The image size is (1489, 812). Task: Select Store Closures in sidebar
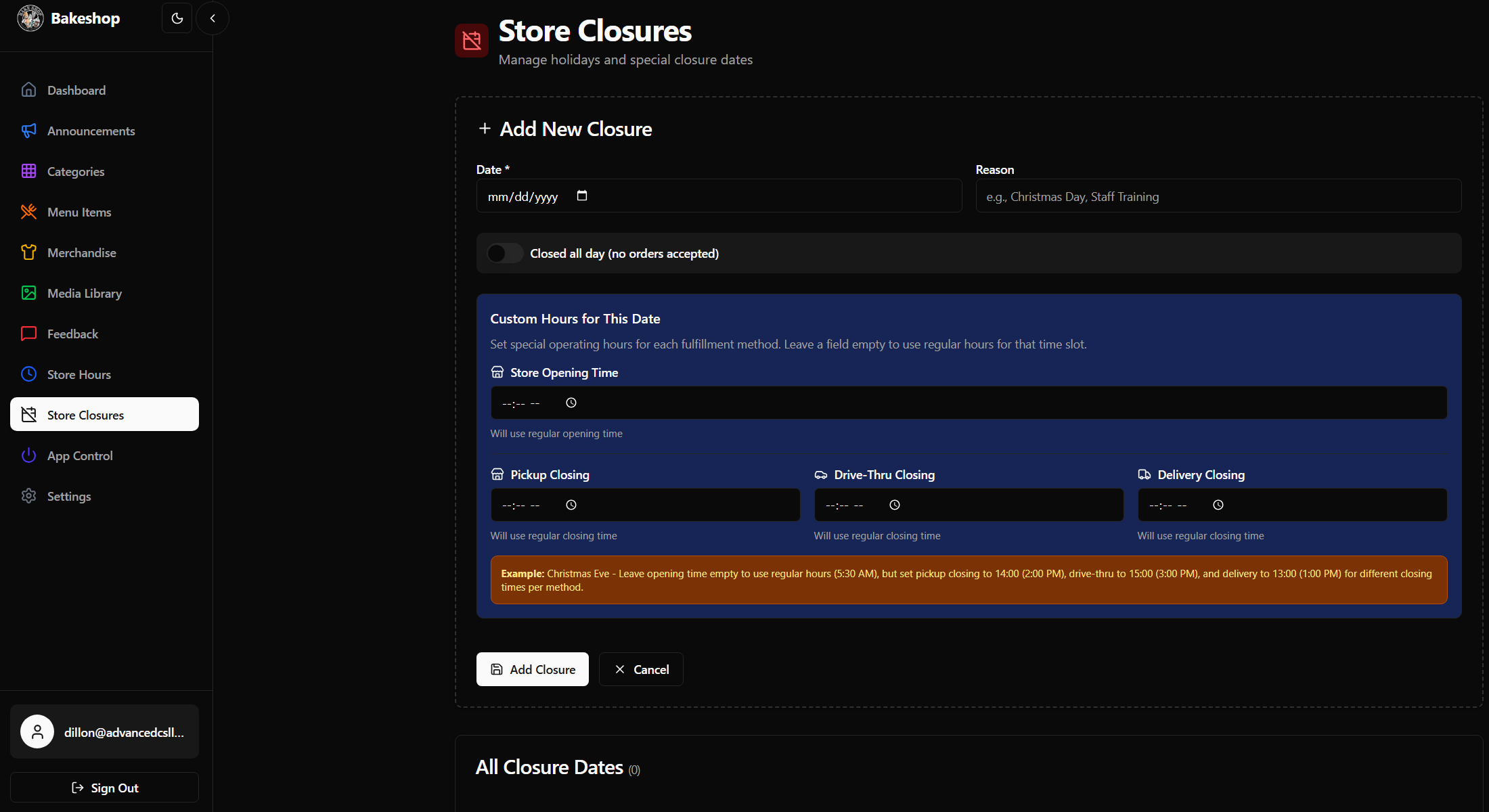pos(104,414)
